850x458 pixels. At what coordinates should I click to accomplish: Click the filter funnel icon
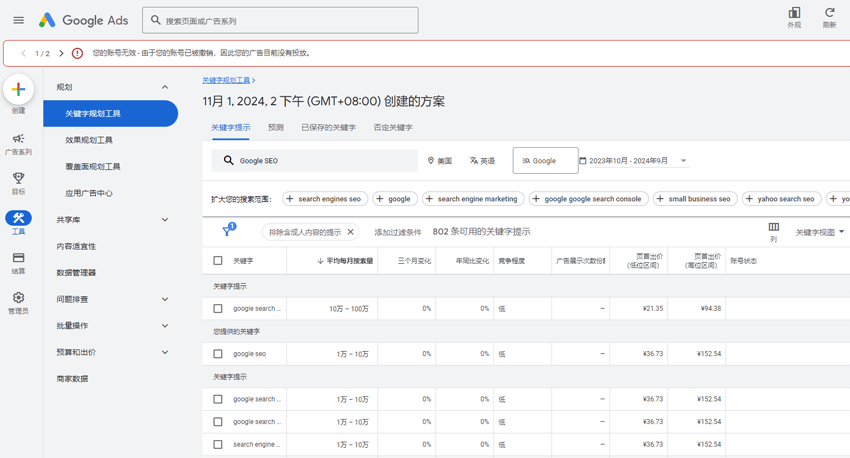pos(227,231)
